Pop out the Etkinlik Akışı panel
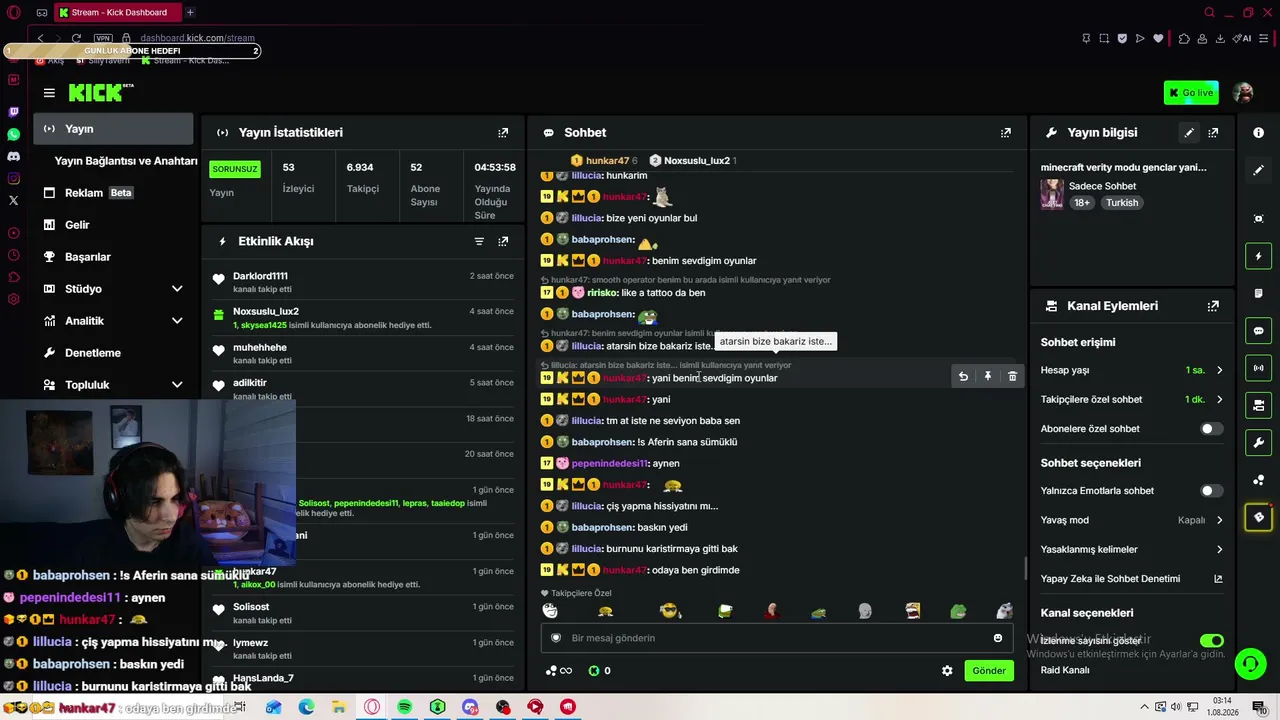 [x=503, y=241]
